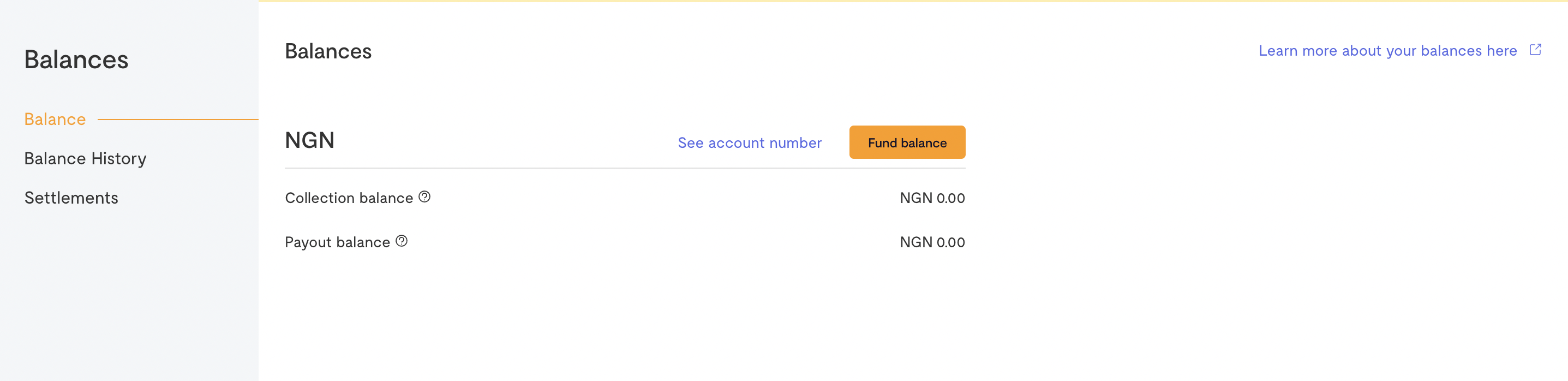Click the orange line next to Balance

click(x=178, y=120)
